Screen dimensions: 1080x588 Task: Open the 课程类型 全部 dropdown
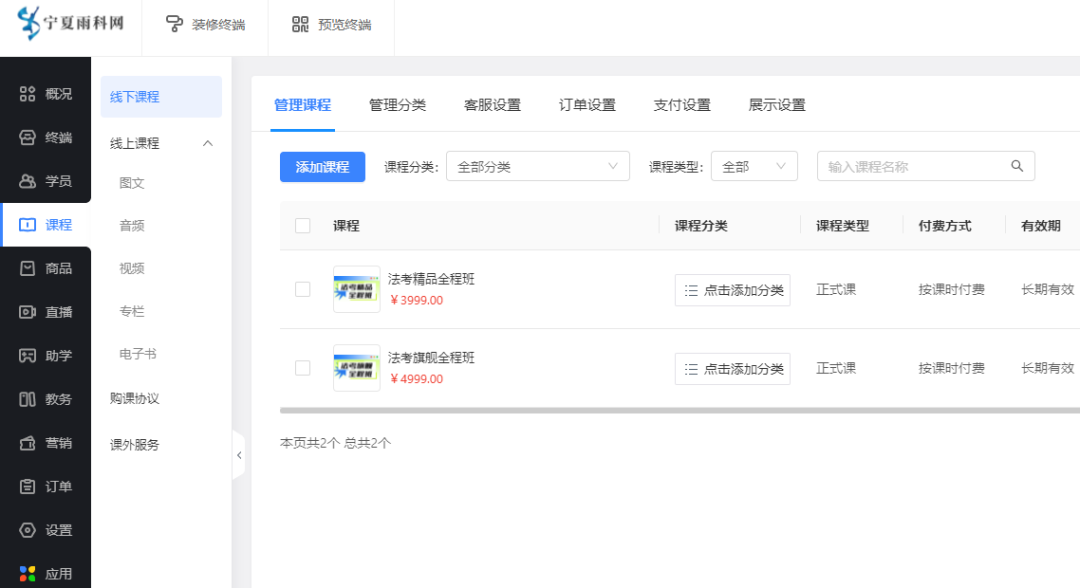coord(754,166)
